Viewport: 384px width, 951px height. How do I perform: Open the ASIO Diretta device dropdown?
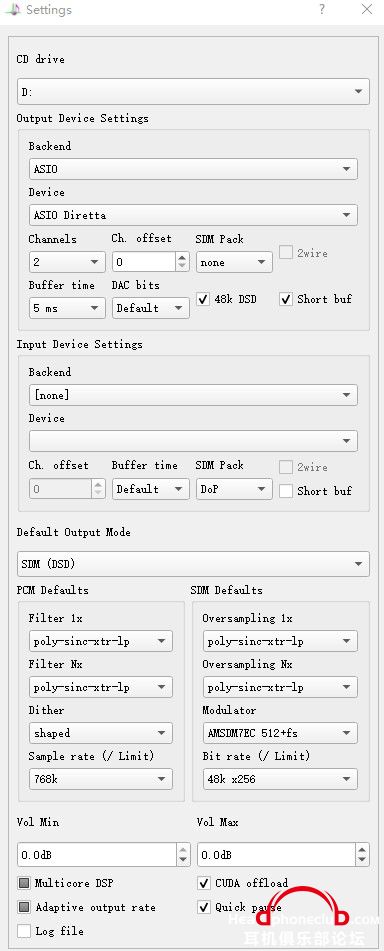(x=193, y=215)
